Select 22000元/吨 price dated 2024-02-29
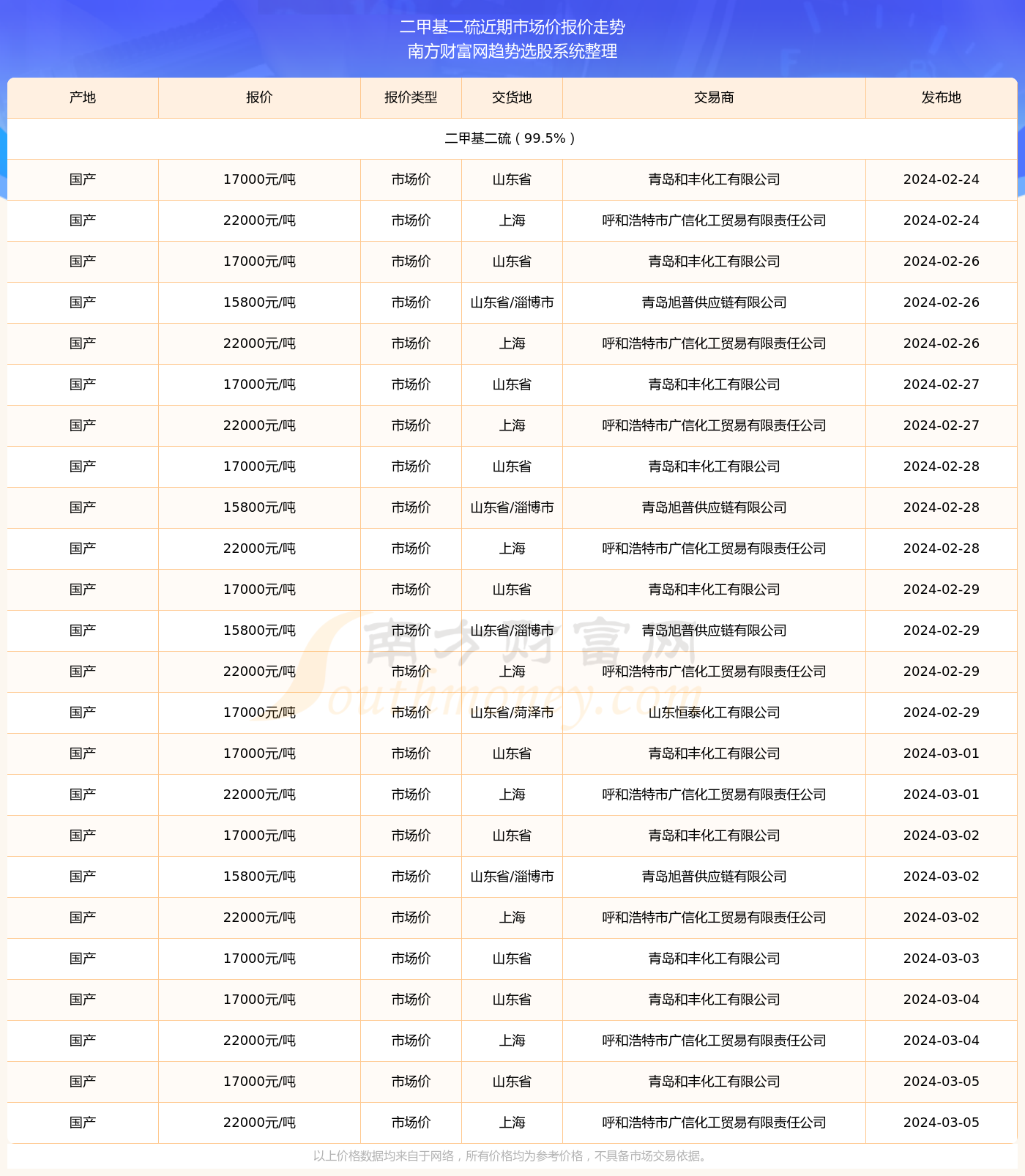This screenshot has width=1025, height=1176. [x=259, y=671]
